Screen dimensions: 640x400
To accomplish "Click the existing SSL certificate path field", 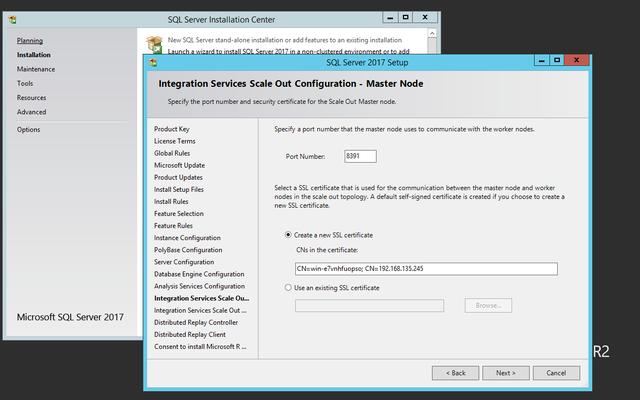I will [369, 305].
